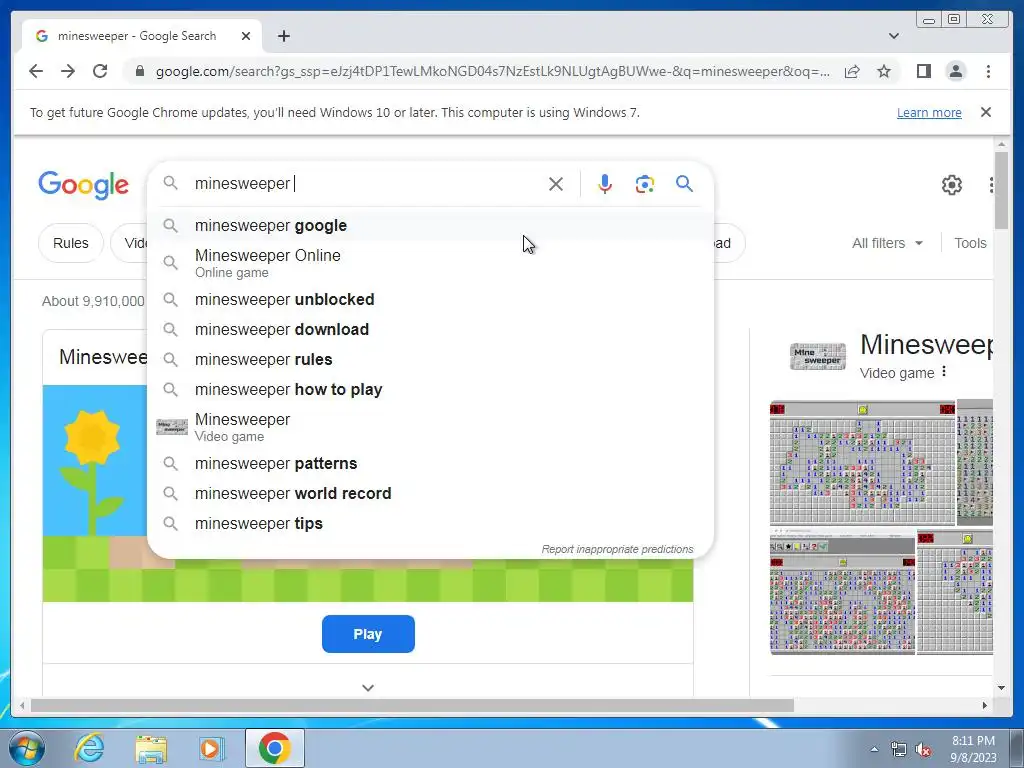Viewport: 1024px width, 768px height.
Task: Start voice search with the microphone icon
Action: pos(605,184)
